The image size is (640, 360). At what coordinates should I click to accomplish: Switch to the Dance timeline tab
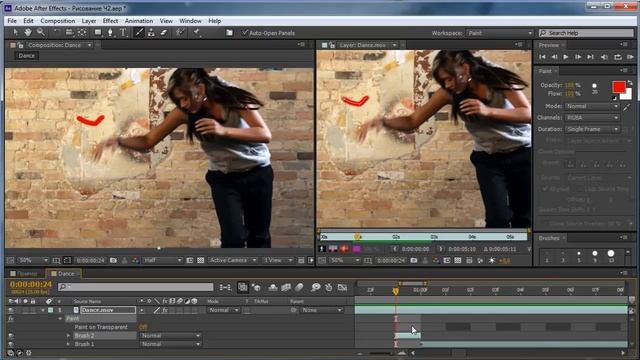click(x=63, y=273)
